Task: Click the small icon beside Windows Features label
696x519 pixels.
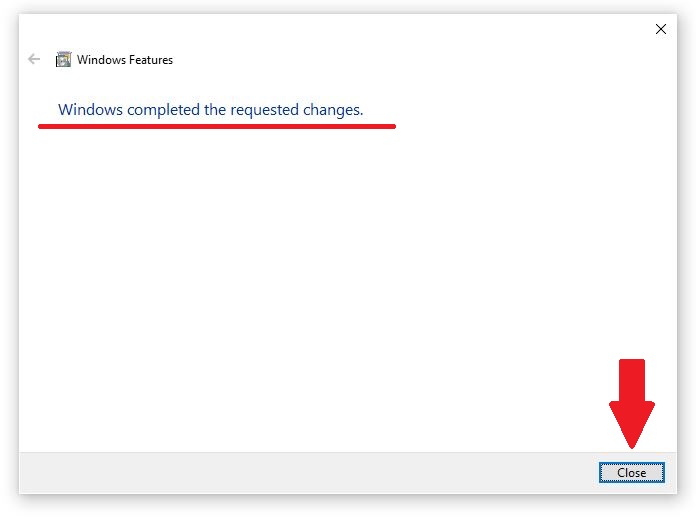Action: (x=63, y=59)
